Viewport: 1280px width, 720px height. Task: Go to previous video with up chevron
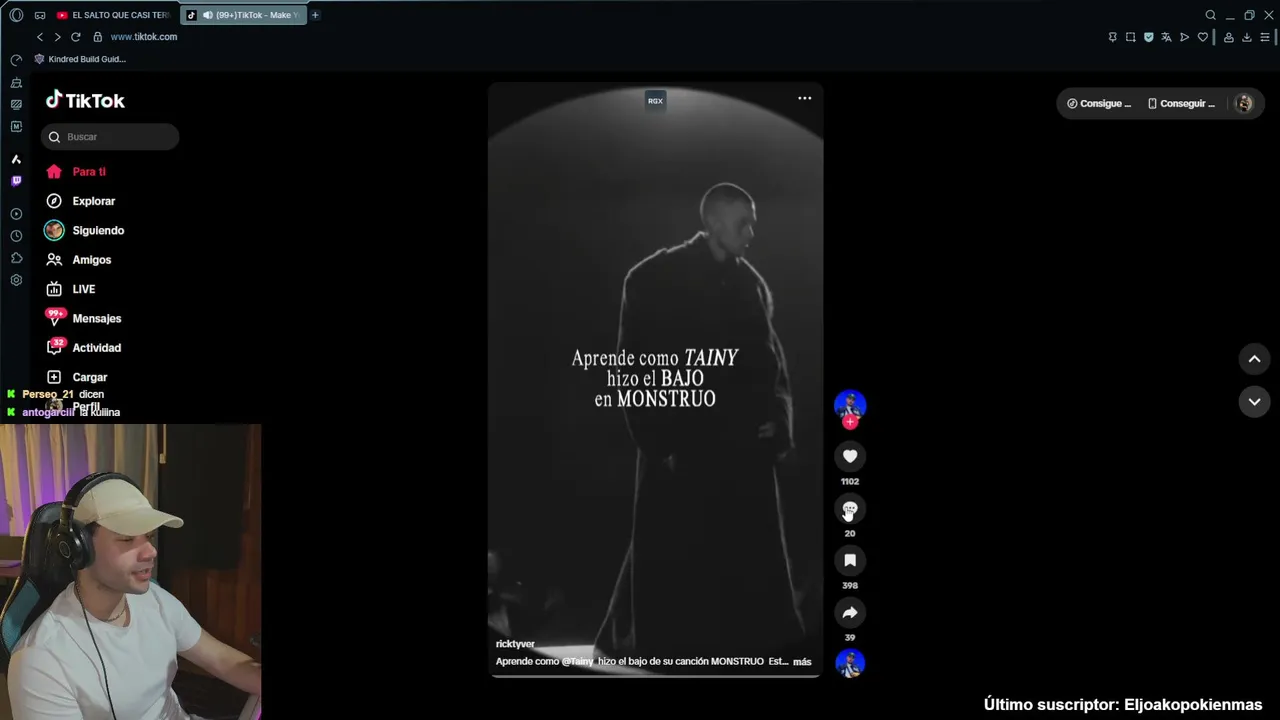click(x=1254, y=359)
